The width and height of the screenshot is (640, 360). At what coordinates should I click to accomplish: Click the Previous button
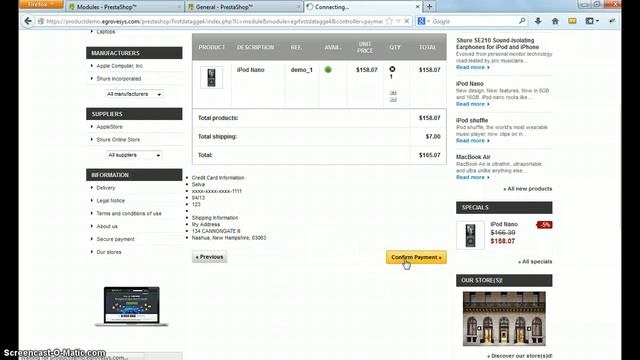tap(209, 257)
